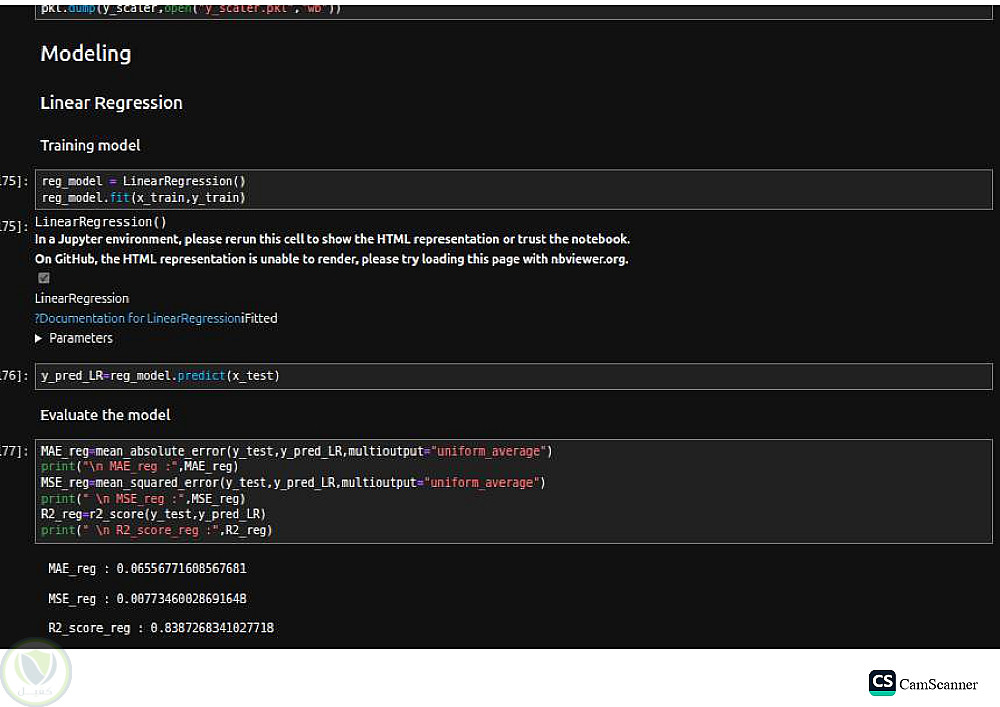Click the Training model heading

click(90, 145)
